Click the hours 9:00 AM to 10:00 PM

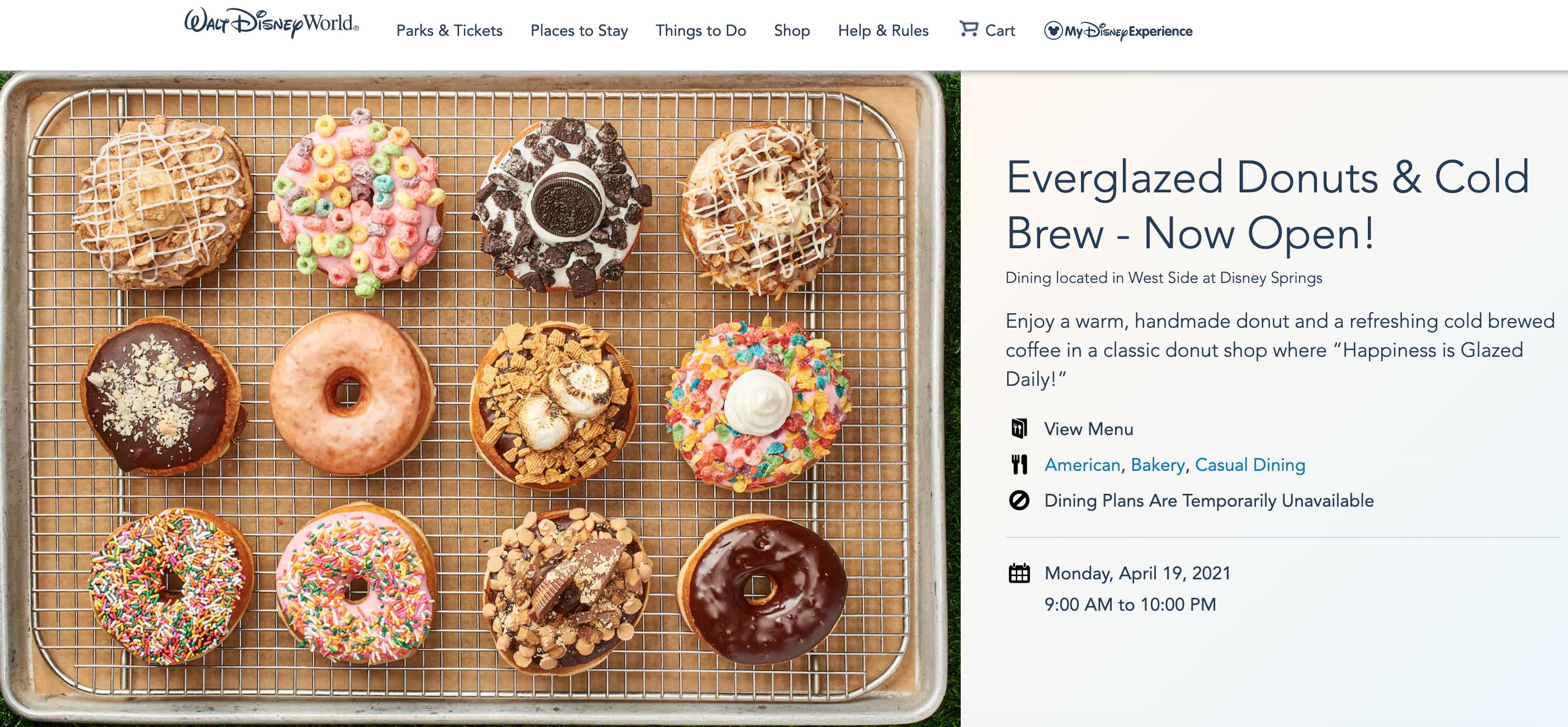[x=1130, y=605]
